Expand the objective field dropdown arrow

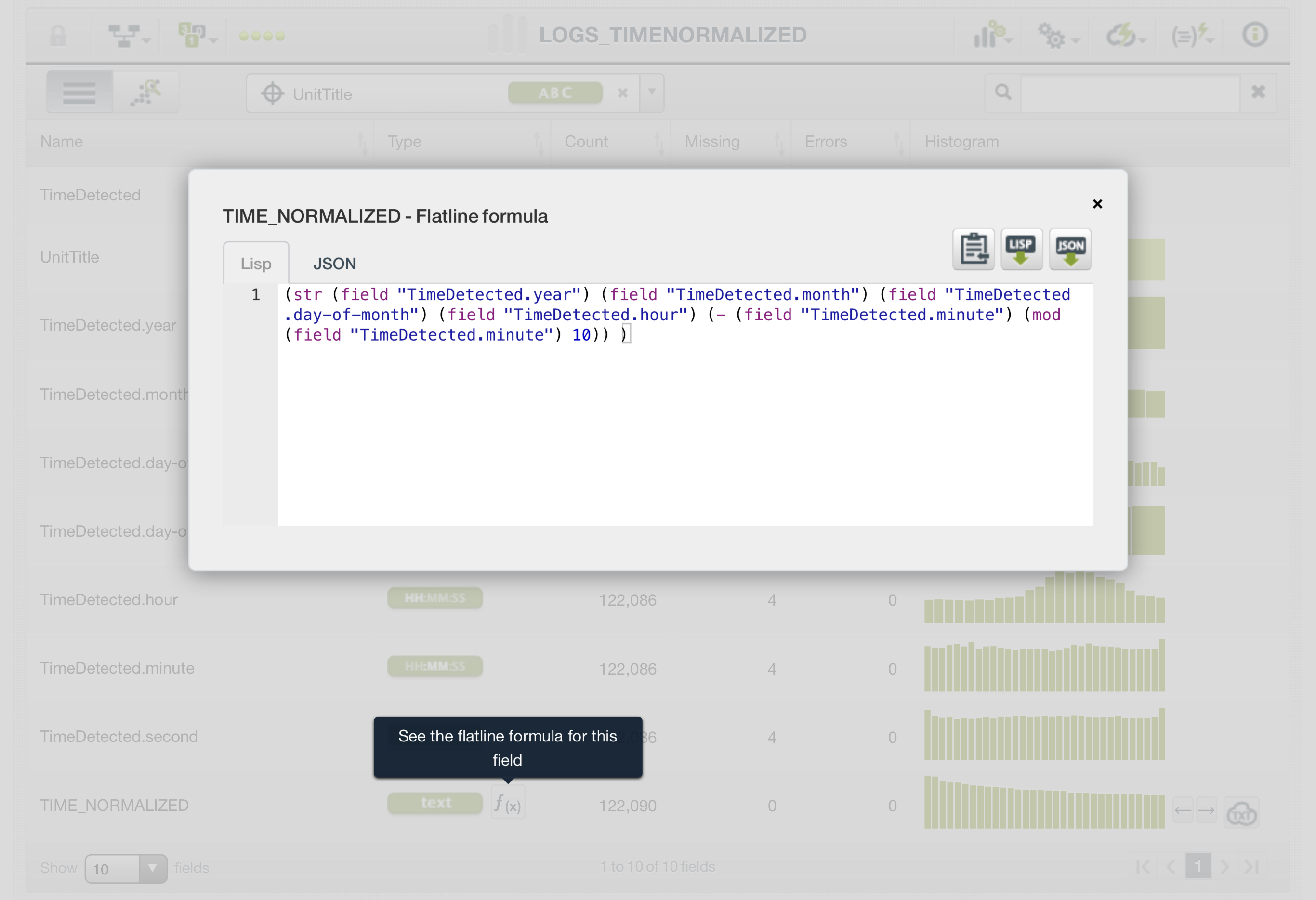tap(652, 93)
